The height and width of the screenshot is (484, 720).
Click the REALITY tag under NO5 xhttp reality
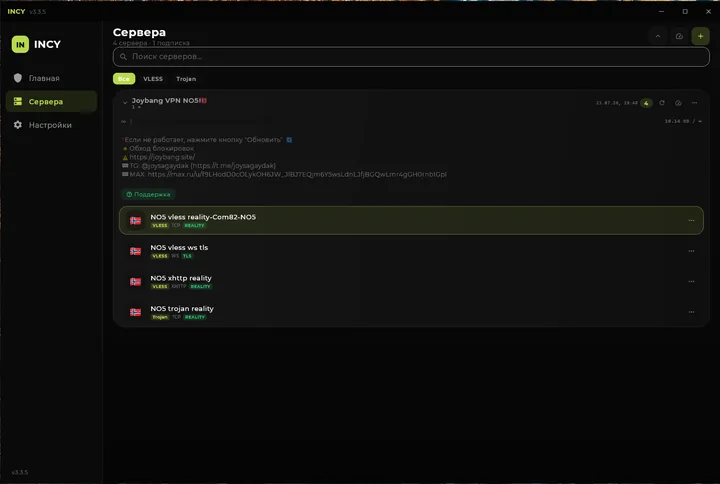(x=201, y=287)
